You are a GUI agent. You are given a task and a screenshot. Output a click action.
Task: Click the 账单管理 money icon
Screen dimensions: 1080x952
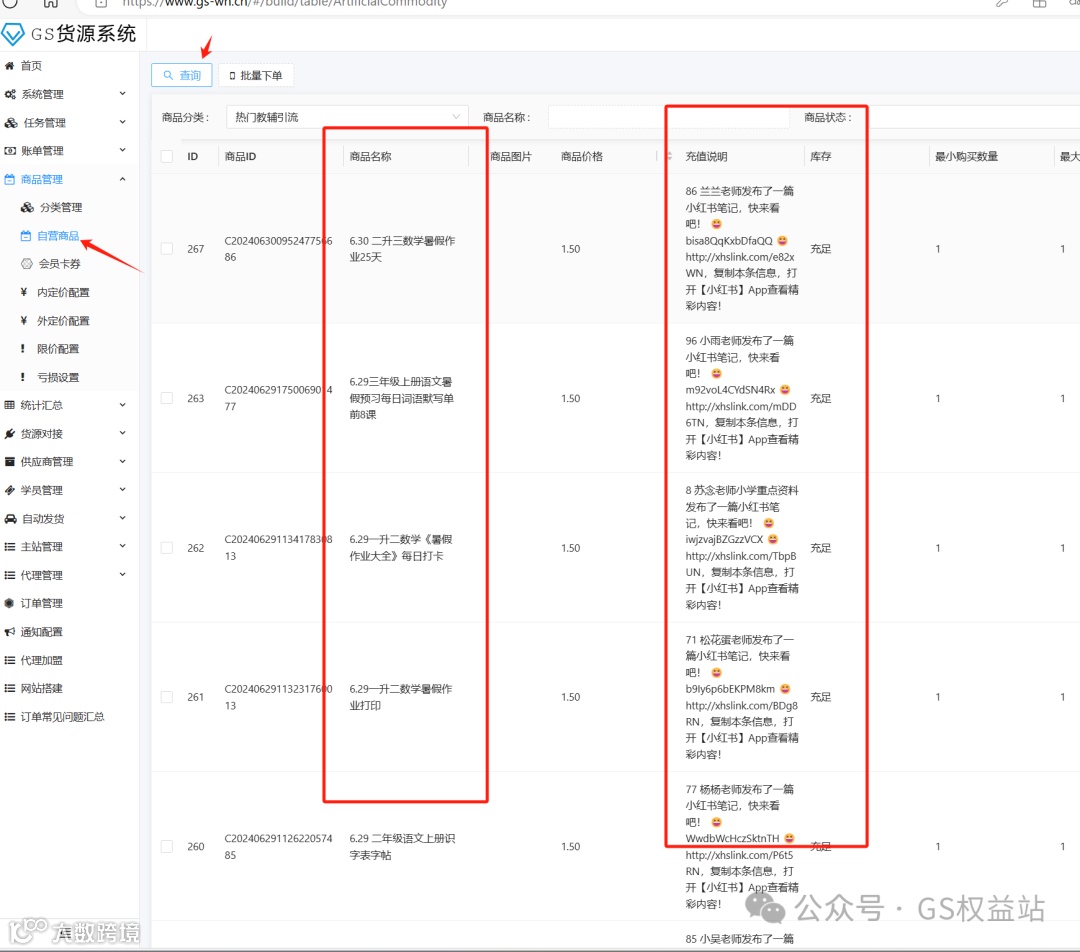pos(10,151)
